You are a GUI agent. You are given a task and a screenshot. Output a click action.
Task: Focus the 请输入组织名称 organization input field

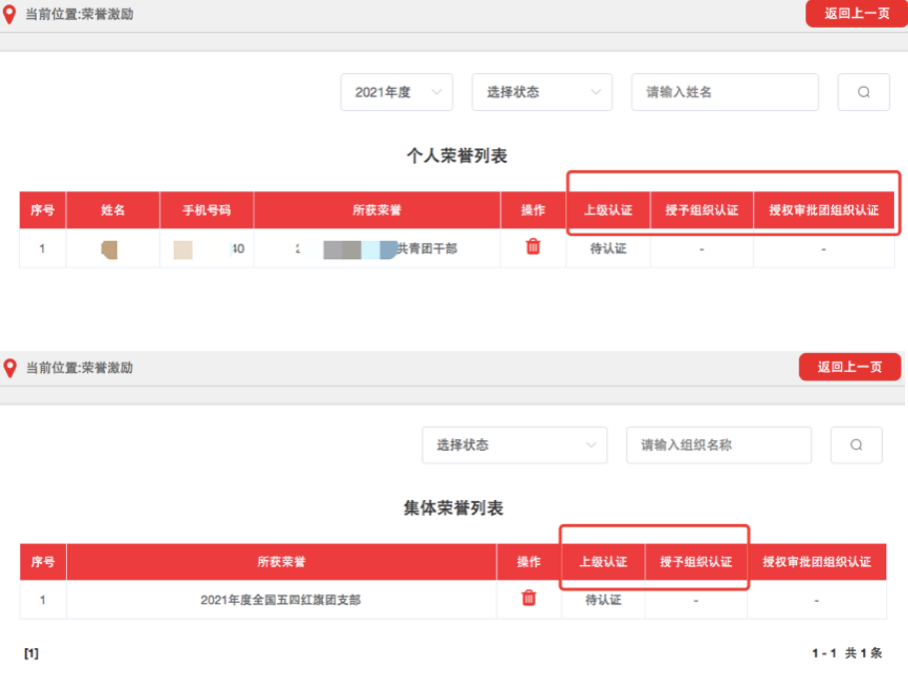(718, 445)
